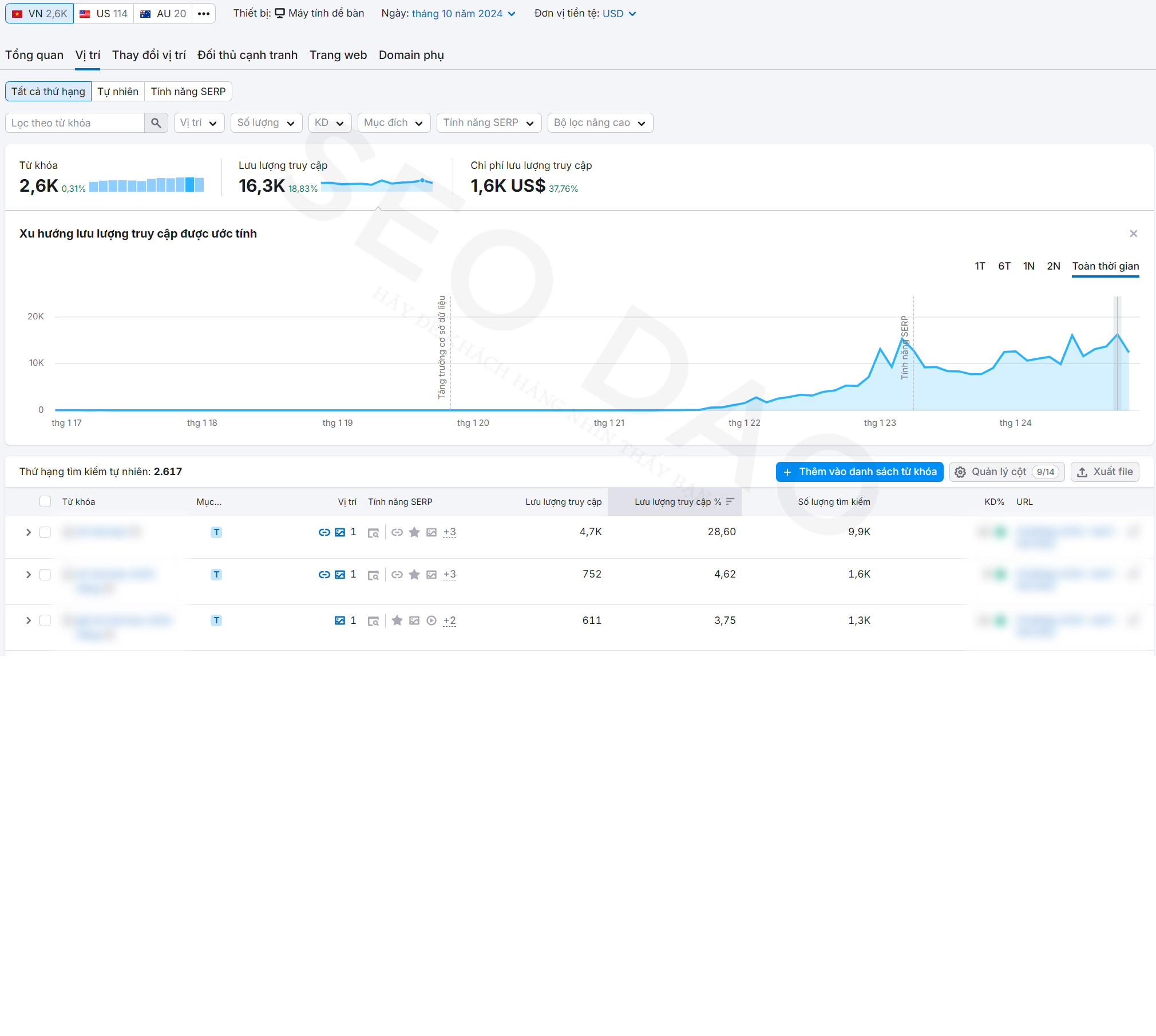Open the Vị trí filter dropdown
The width and height of the screenshot is (1156, 1036).
[x=199, y=123]
